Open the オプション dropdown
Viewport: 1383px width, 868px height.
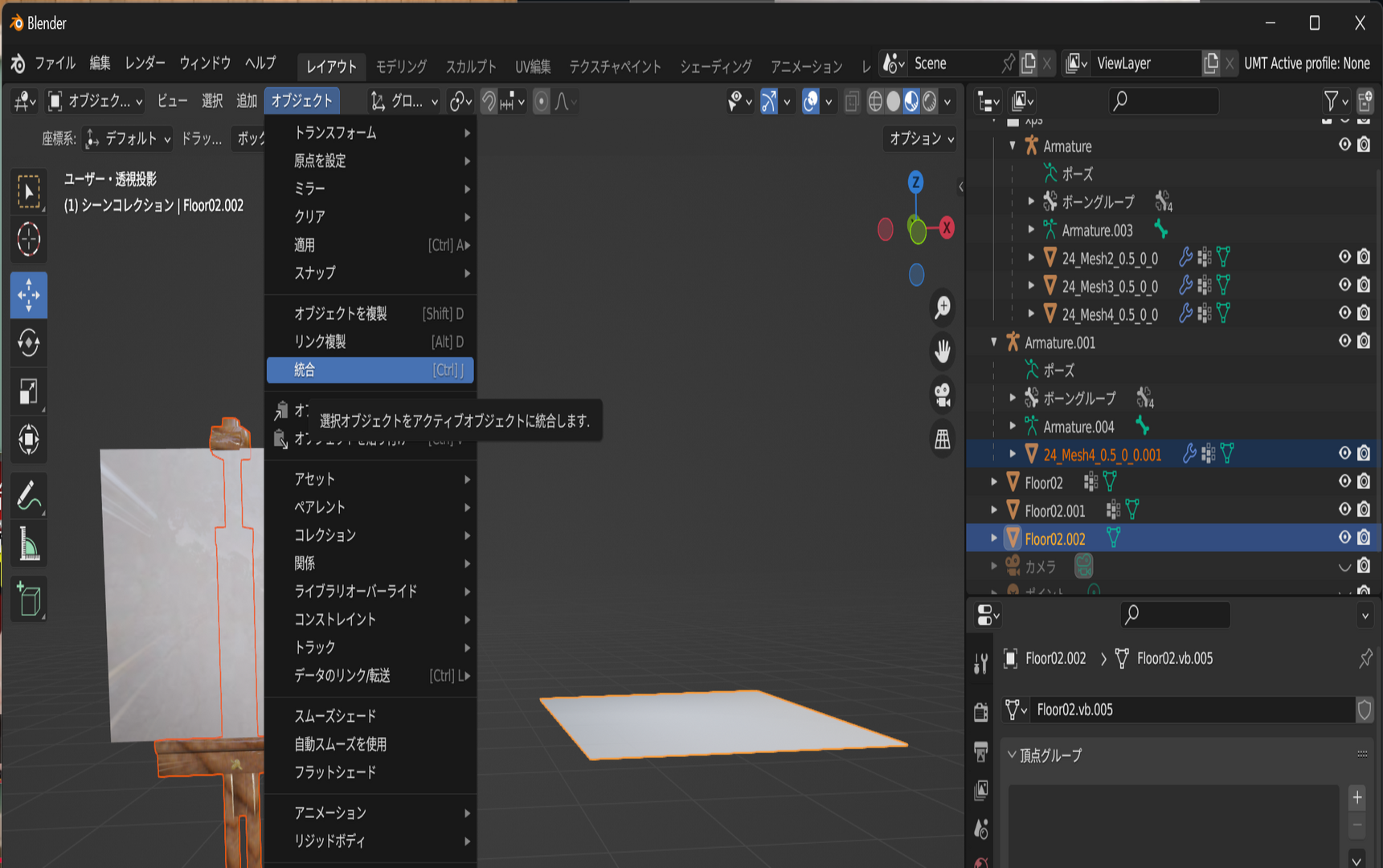coord(920,138)
